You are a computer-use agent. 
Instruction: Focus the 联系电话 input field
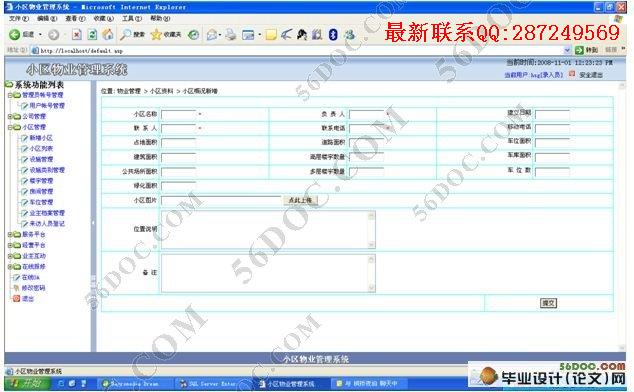point(367,129)
